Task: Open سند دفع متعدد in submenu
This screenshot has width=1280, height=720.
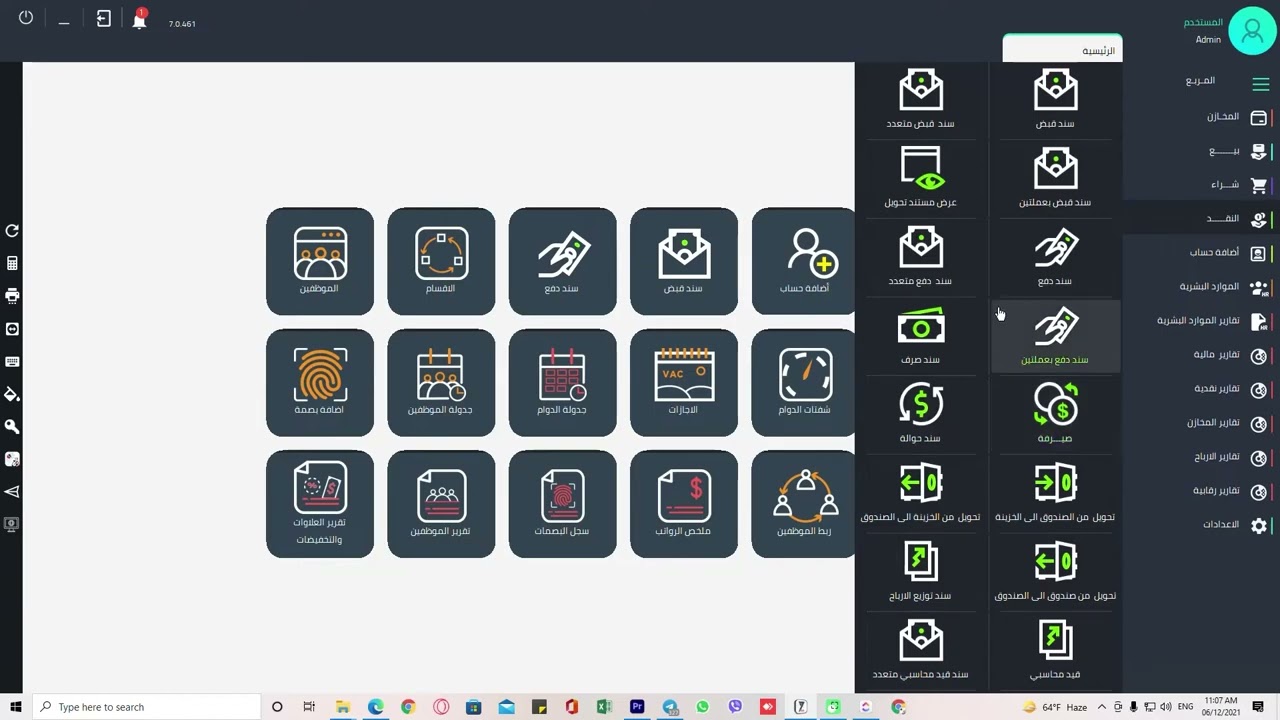Action: tap(921, 258)
